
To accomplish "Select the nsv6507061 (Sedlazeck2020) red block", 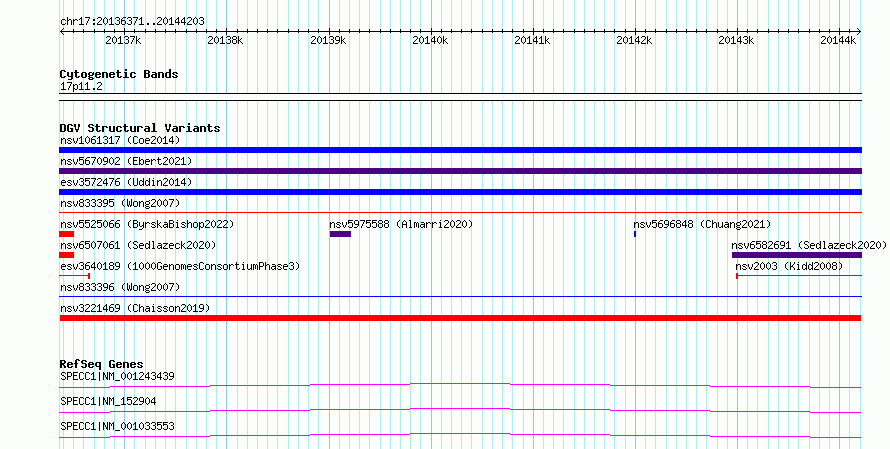I will coord(66,255).
